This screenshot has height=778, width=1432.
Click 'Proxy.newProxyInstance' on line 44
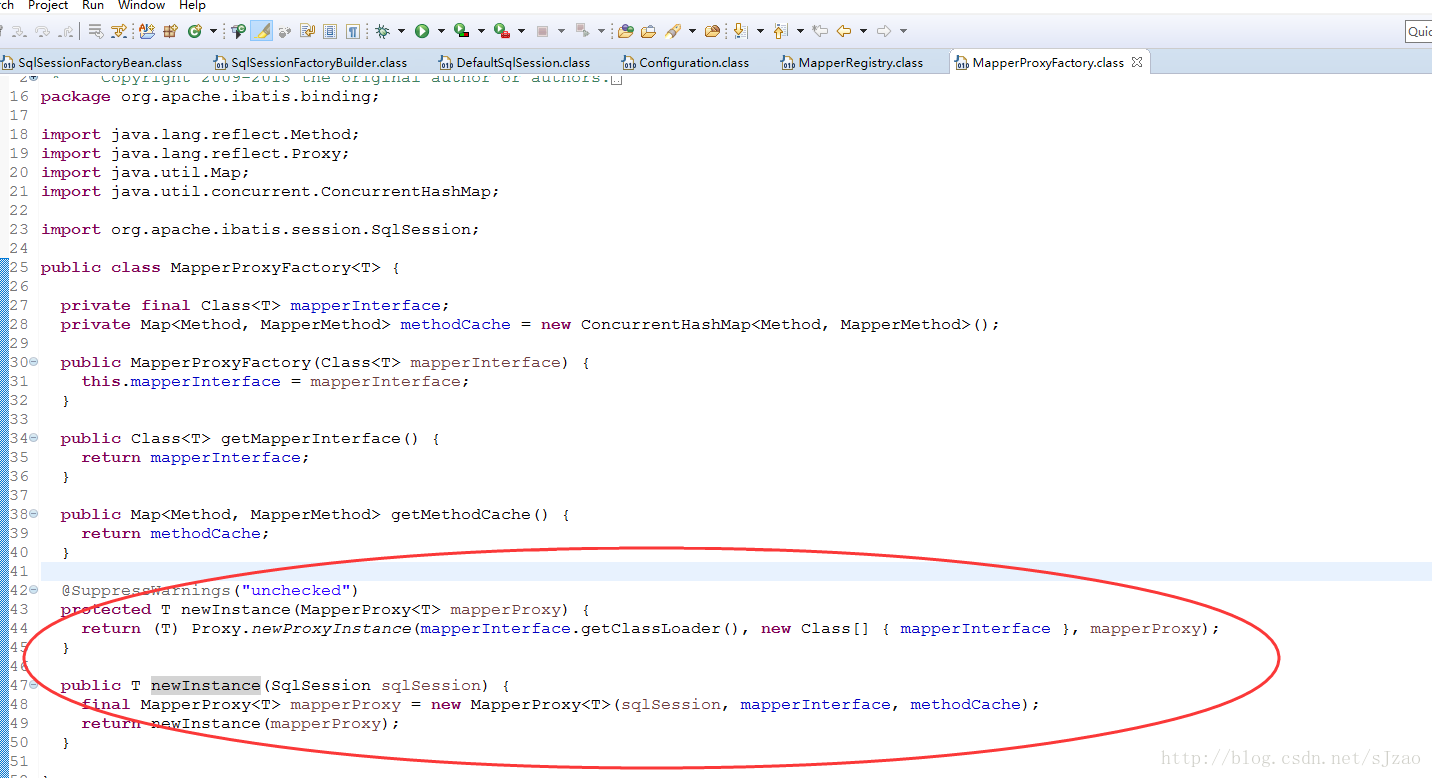pos(301,629)
